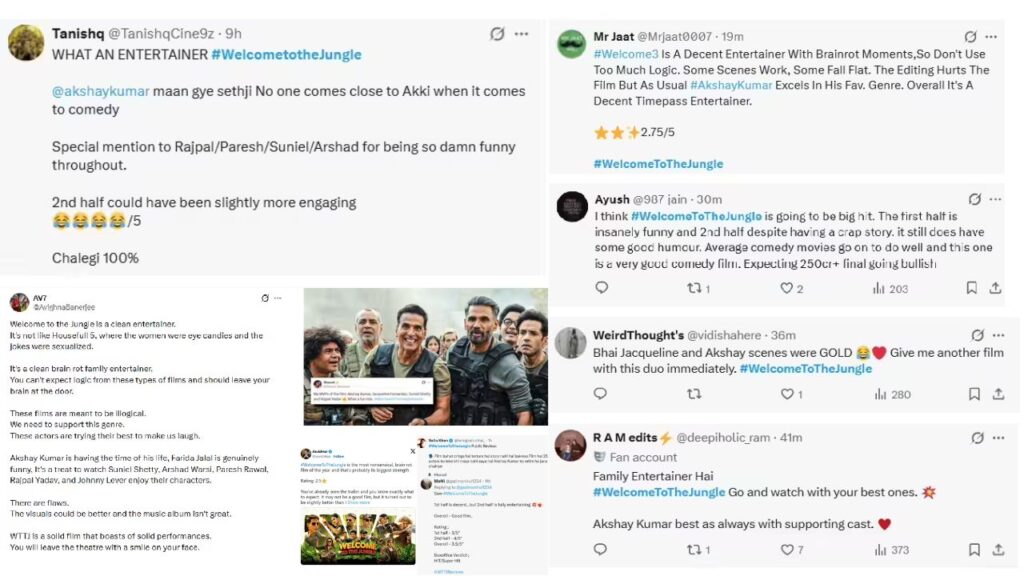This screenshot has width=1024, height=576.
Task: View analytics showing 280 views
Action: tap(892, 394)
